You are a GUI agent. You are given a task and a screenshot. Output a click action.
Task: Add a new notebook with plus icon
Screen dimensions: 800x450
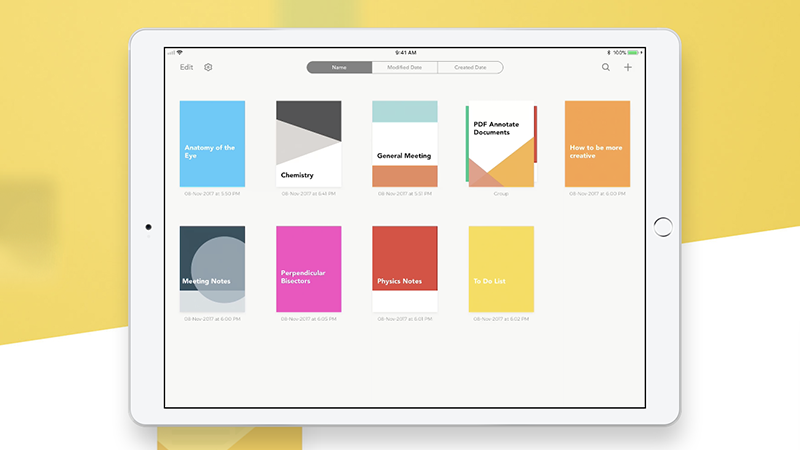[x=628, y=67]
